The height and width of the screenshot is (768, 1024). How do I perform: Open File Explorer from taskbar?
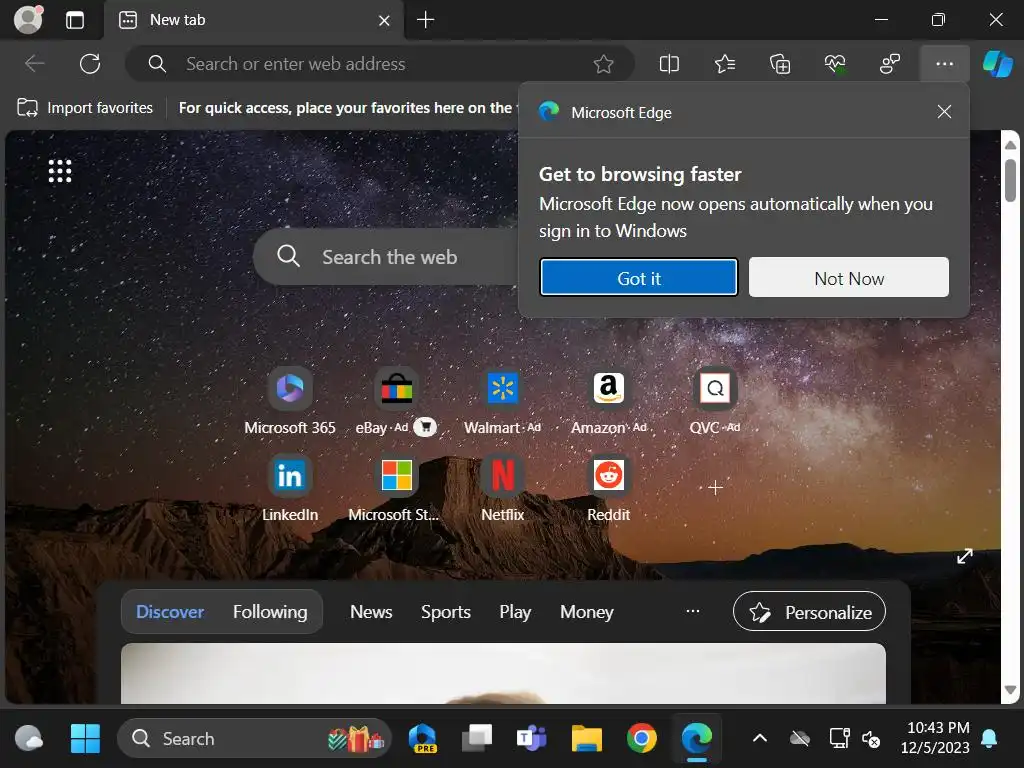(586, 739)
